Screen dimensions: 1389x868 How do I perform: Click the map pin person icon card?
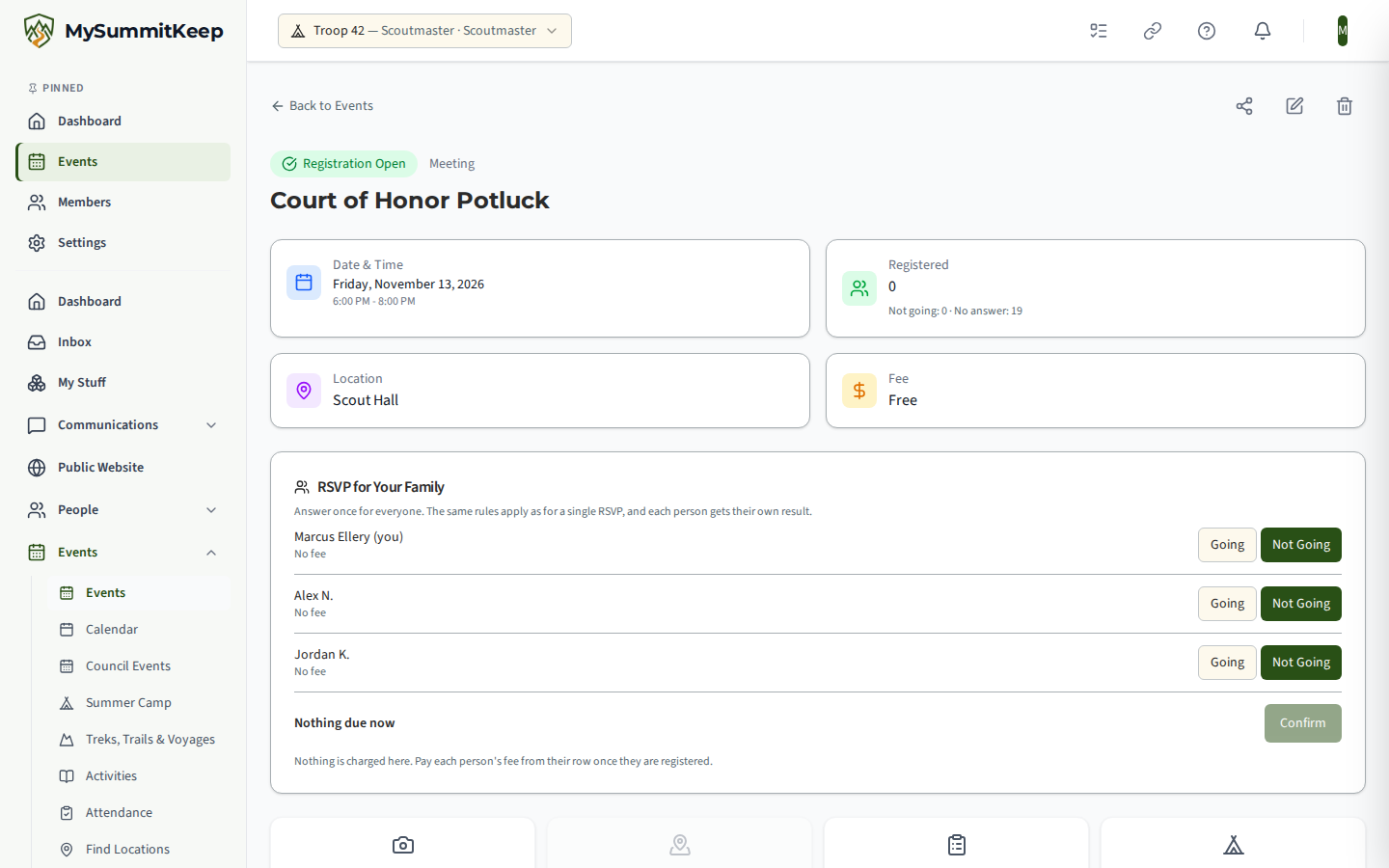coord(680,845)
